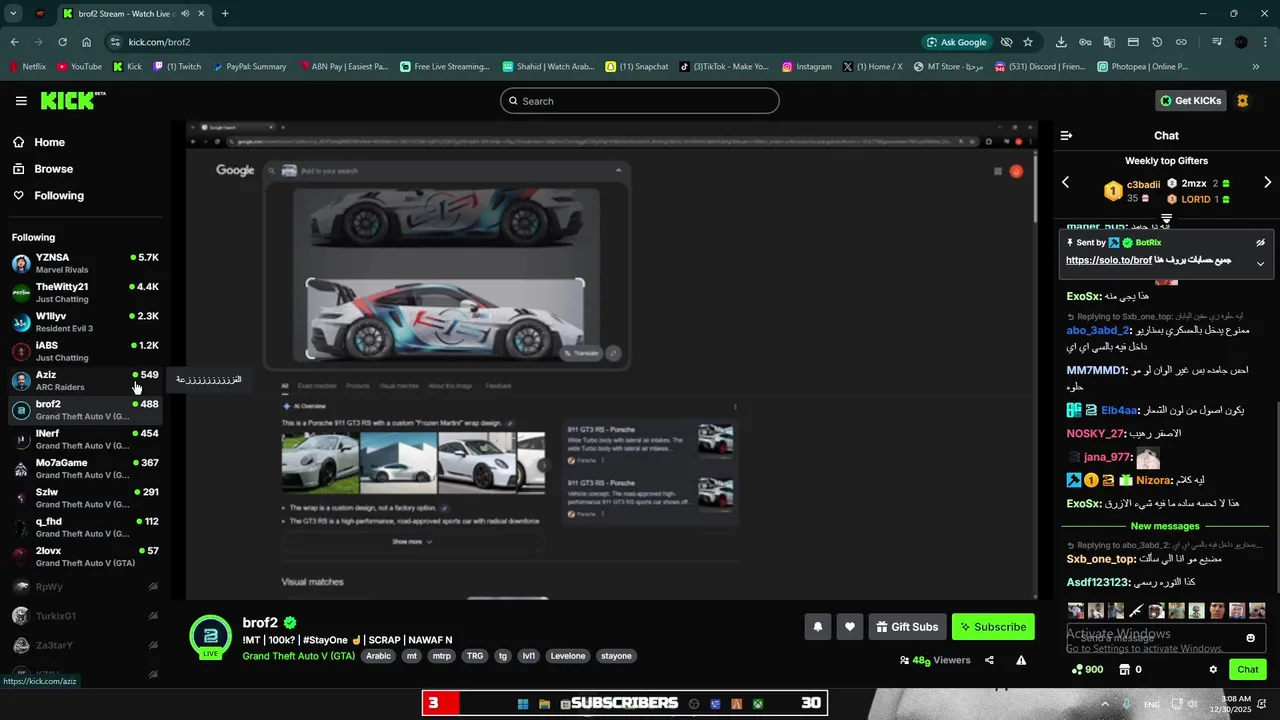The image size is (1280, 720).
Task: Send message with the Chat button
Action: [1248, 670]
